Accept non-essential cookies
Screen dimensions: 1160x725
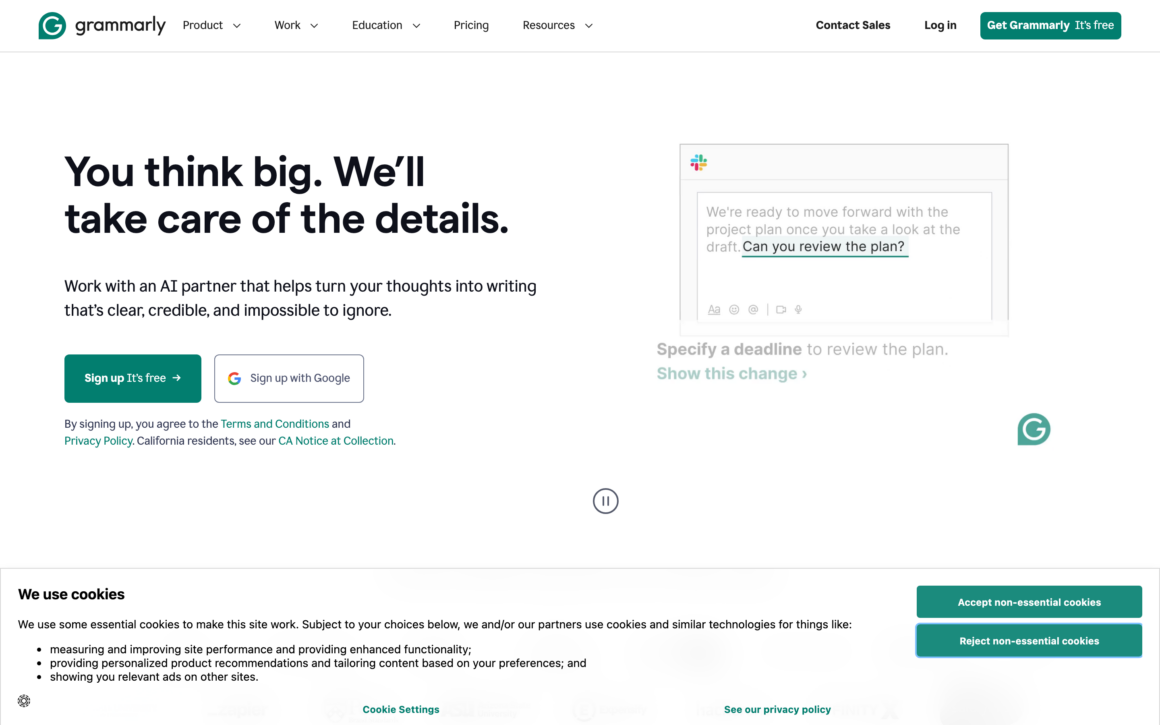pos(1029,602)
